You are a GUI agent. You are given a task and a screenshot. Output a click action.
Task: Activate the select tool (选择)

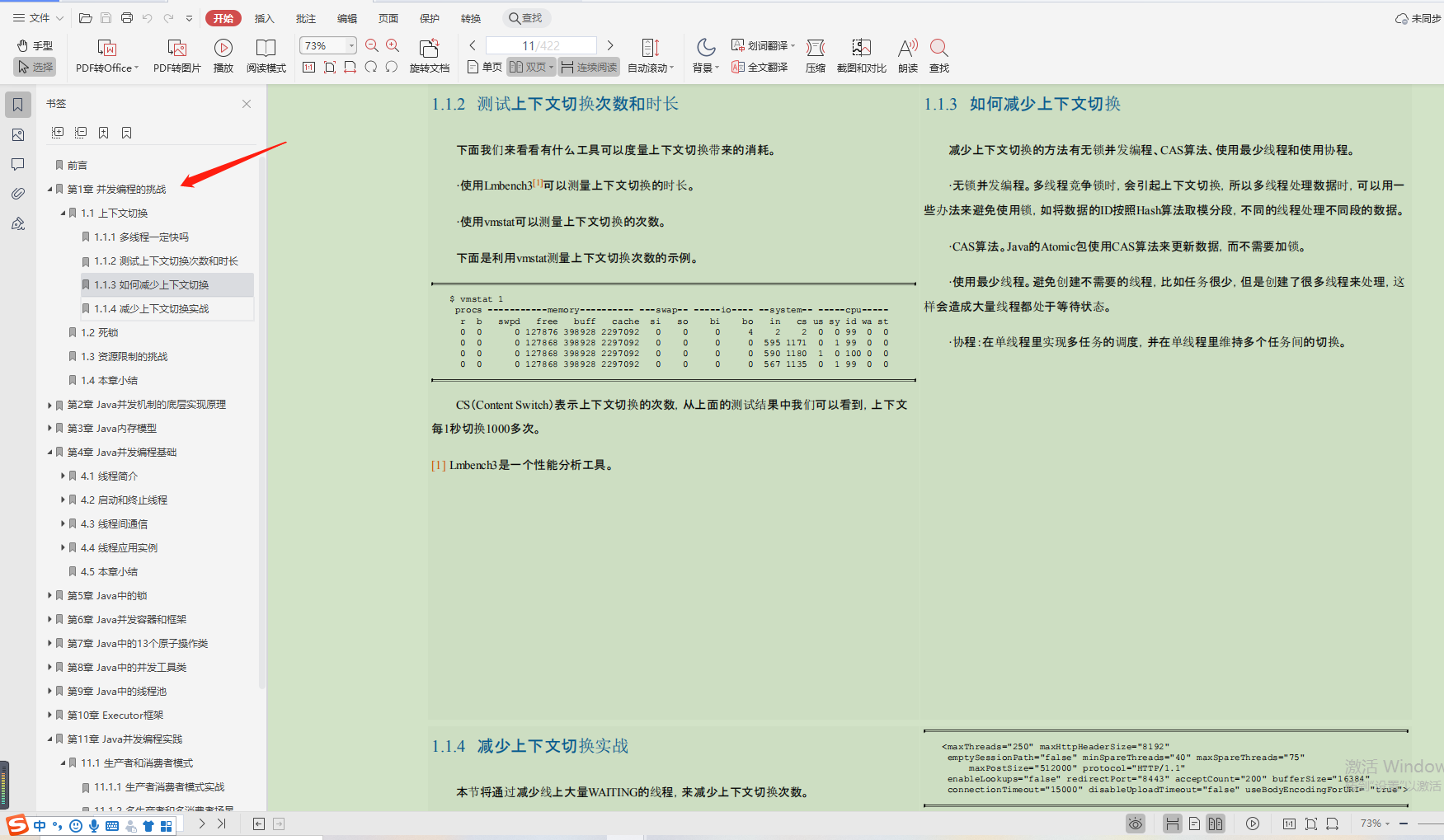(35, 67)
